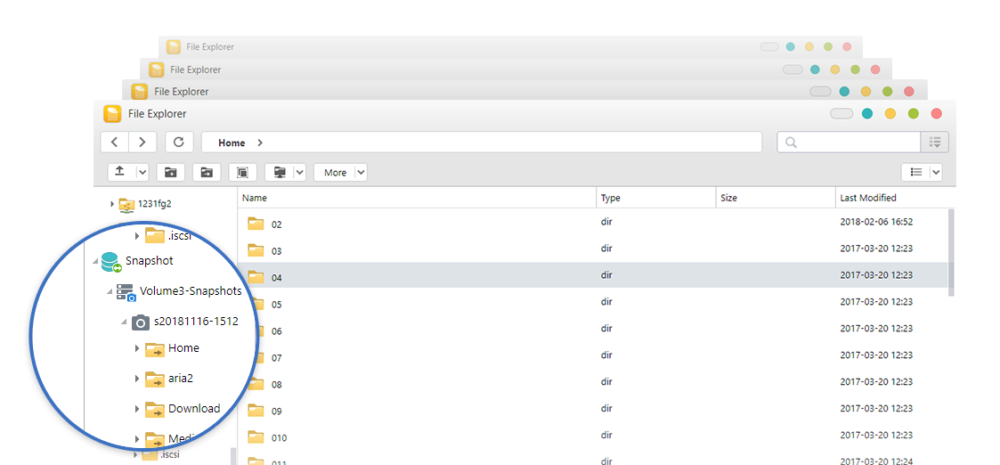Click the Create Folder icon with plus sign
1000x465 pixels.
170,172
